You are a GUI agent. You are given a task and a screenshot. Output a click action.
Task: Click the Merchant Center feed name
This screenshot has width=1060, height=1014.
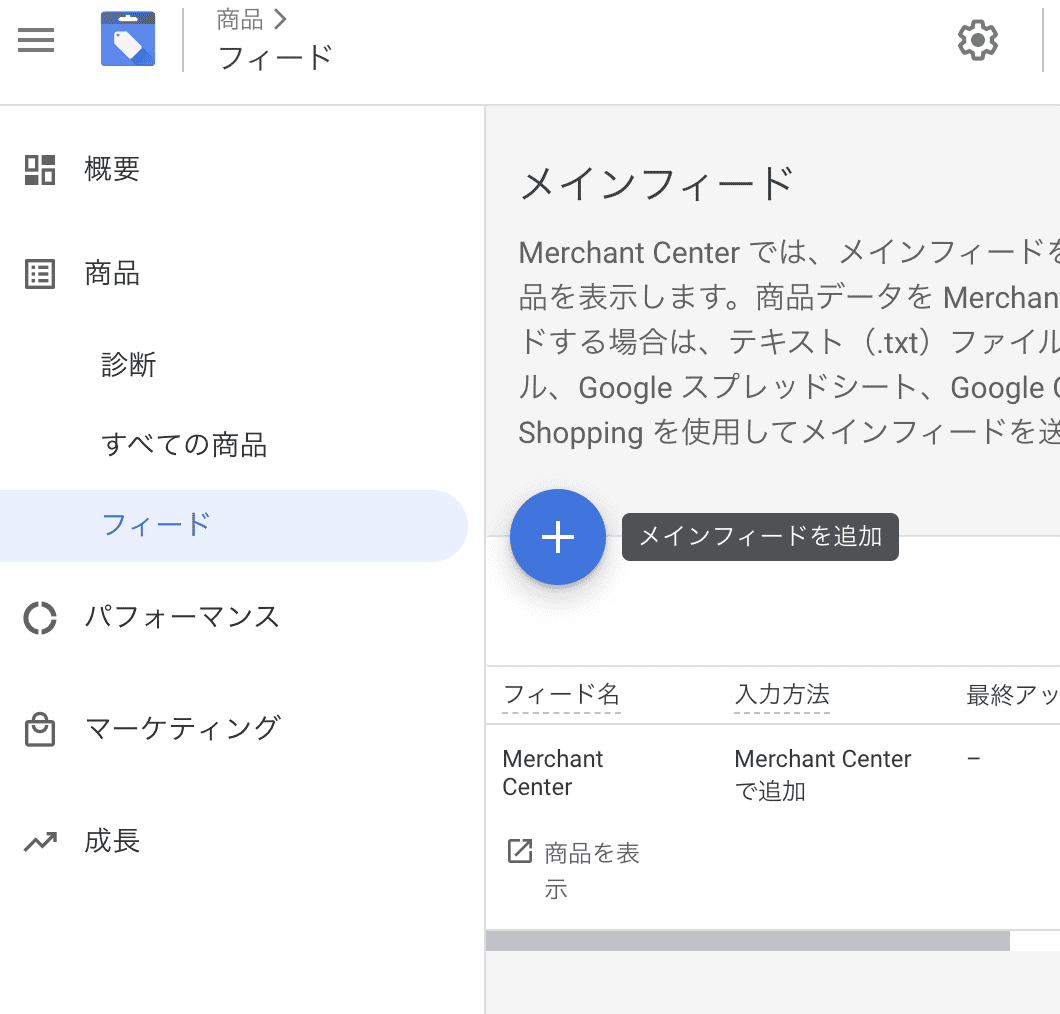[552, 773]
